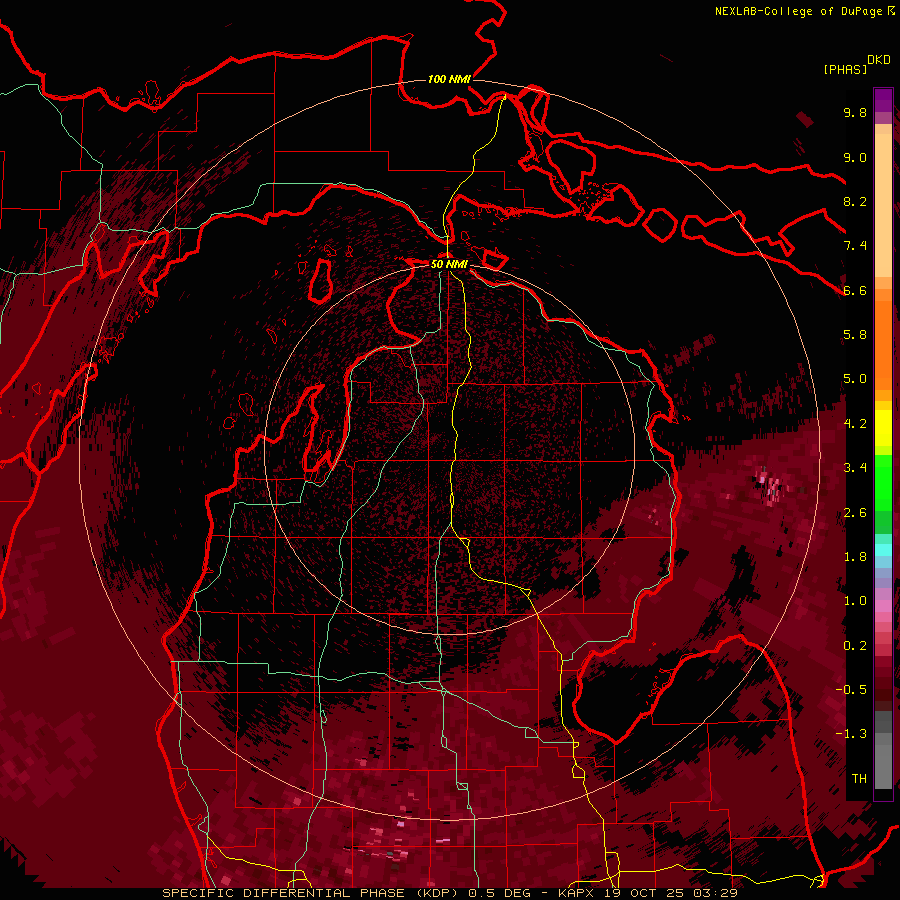Viewport: 900px width, 900px height.
Task: Click the 50 NMI range ring label
Action: [449, 264]
